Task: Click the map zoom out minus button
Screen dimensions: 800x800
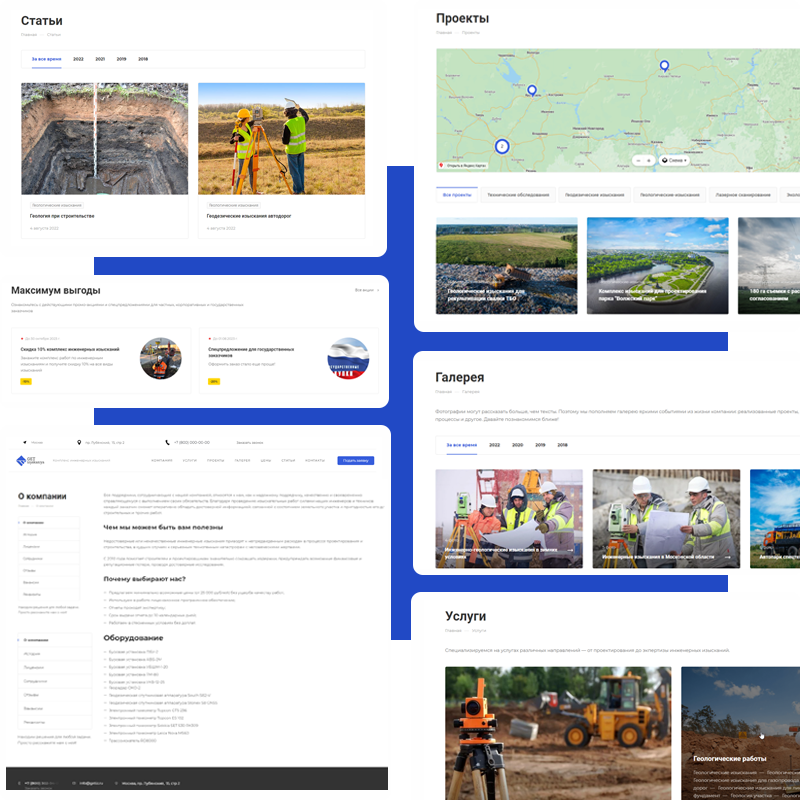Action: point(637,160)
